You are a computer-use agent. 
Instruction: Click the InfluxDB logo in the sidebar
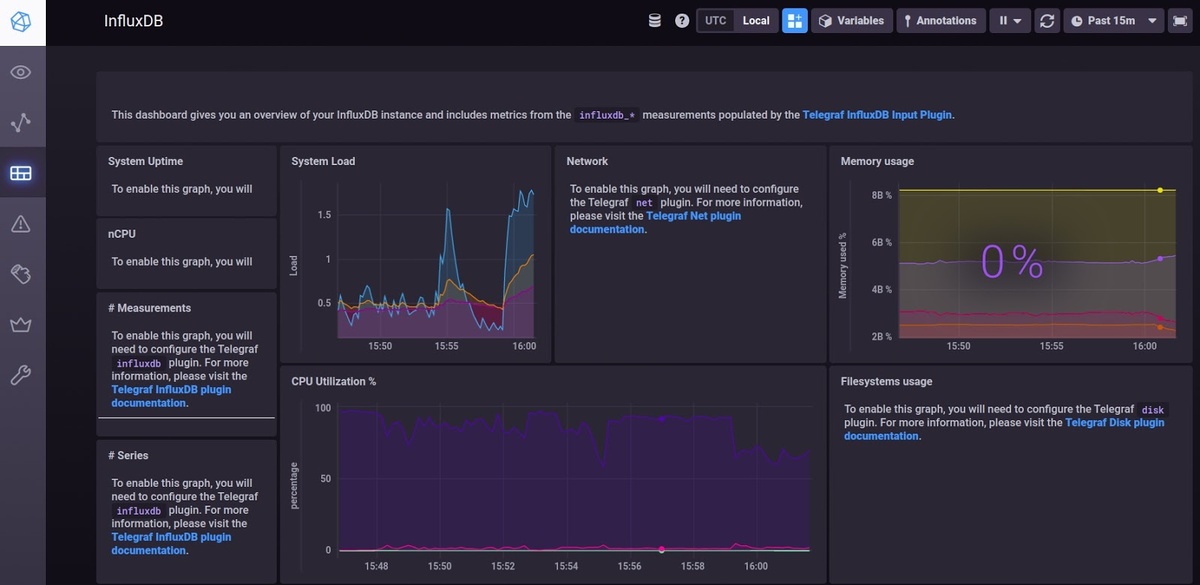[x=22, y=21]
